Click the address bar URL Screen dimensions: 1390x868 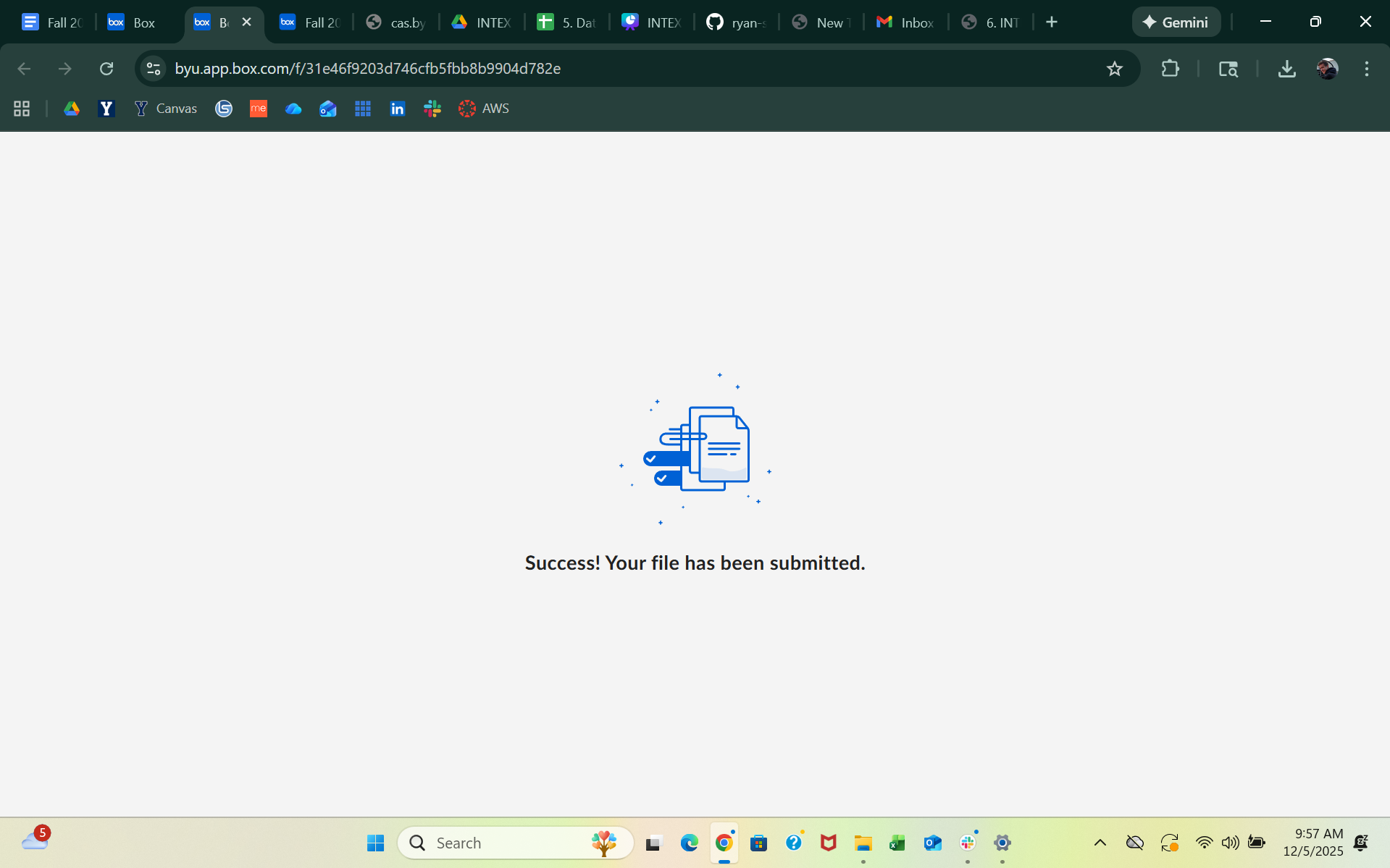tap(368, 69)
